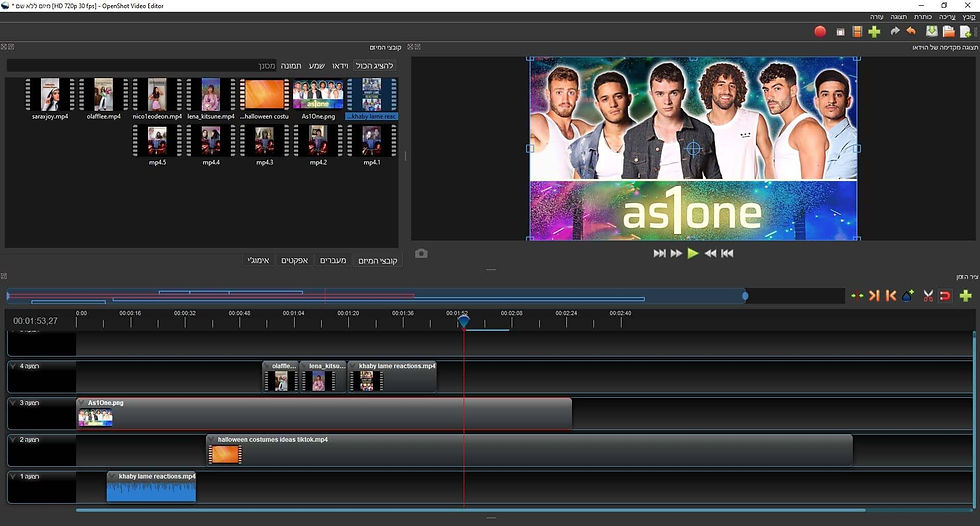Viewport: 980px width, 526px height.
Task: Switch to אימוג'י (Emoji) tab
Action: 259,261
